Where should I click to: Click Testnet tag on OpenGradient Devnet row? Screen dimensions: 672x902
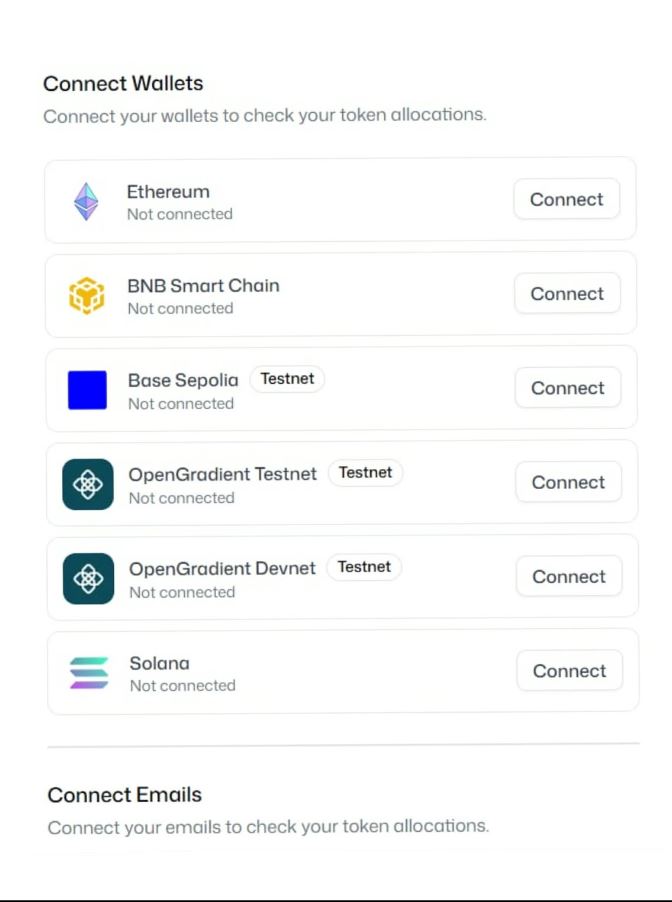[364, 567]
